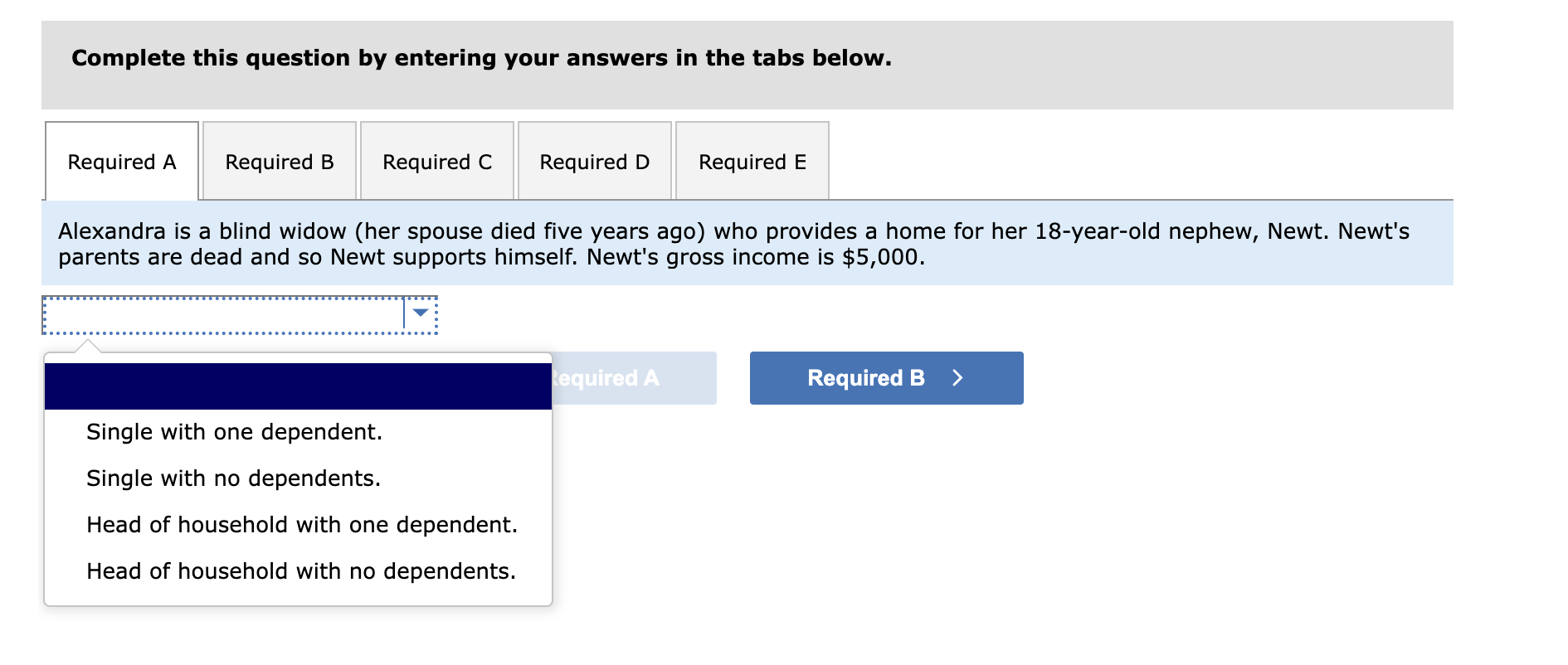Choose 'Single with no dependents.' option
1568x665 pixels.
[233, 478]
